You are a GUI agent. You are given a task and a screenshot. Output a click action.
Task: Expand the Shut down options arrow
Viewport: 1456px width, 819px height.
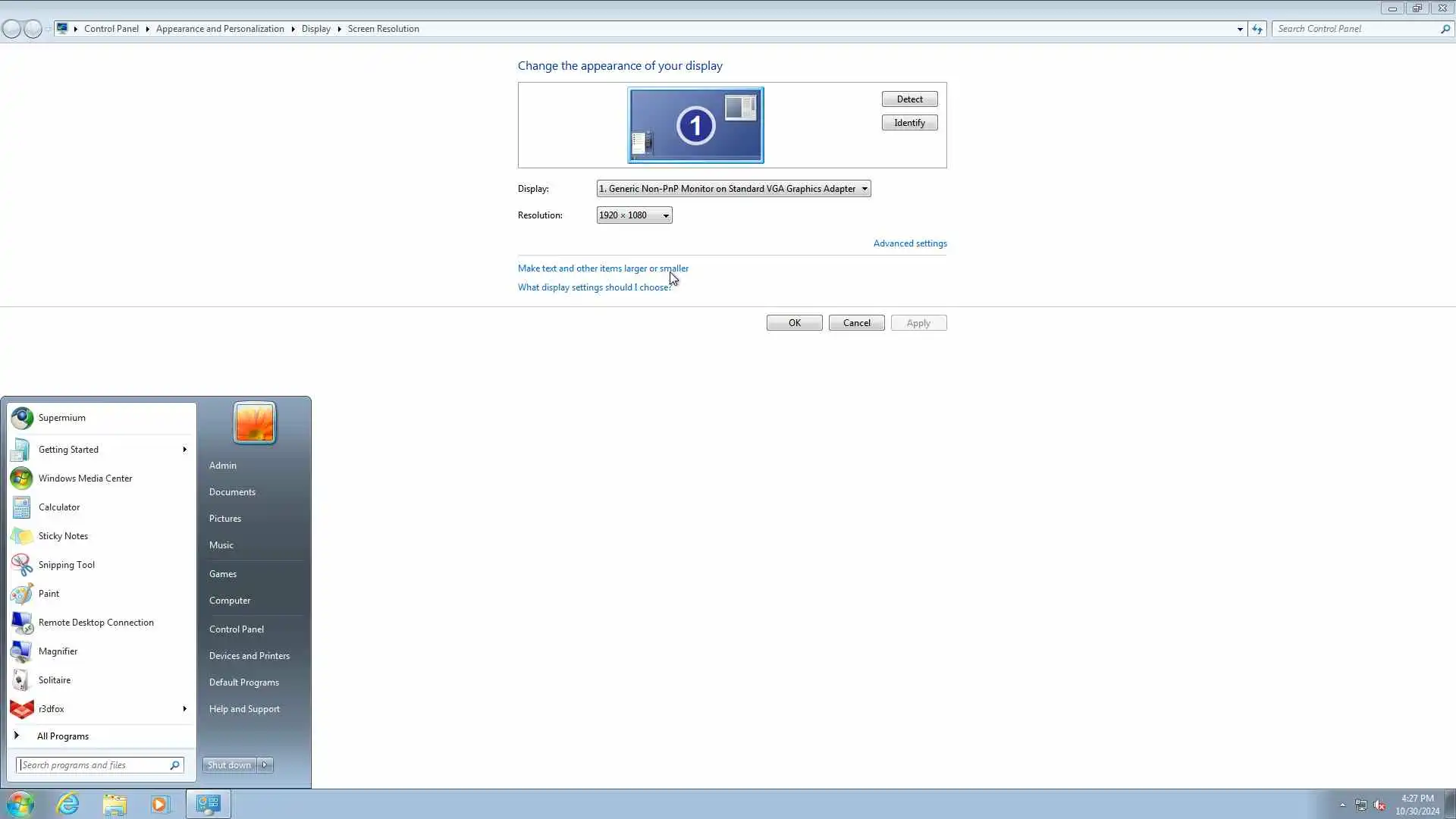[x=265, y=765]
